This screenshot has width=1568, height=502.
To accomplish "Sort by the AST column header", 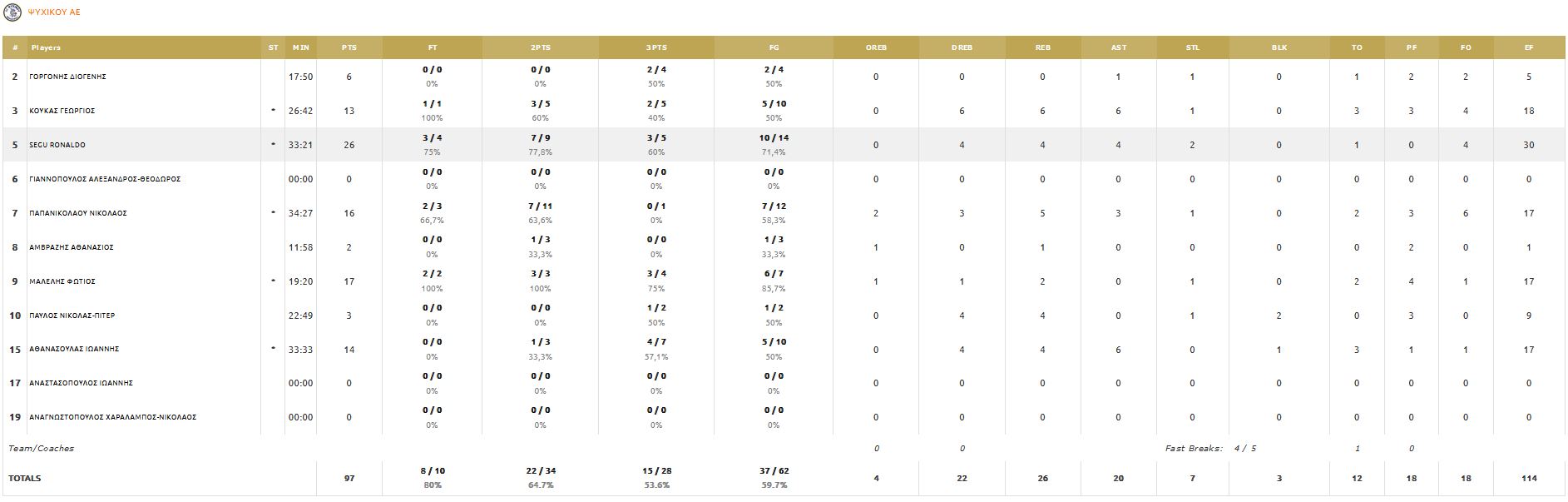I will [x=1118, y=47].
